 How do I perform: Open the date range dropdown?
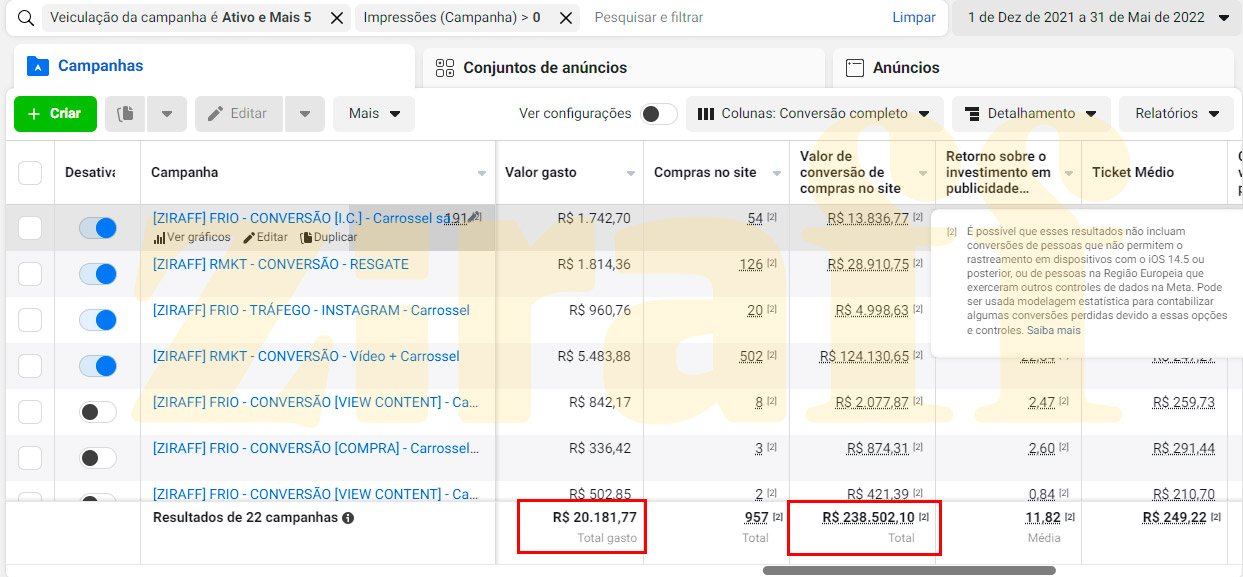click(x=1098, y=18)
